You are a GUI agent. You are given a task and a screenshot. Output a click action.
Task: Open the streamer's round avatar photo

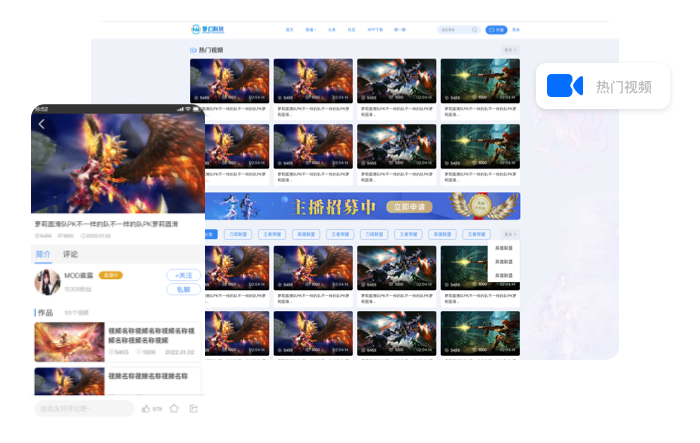tap(47, 282)
